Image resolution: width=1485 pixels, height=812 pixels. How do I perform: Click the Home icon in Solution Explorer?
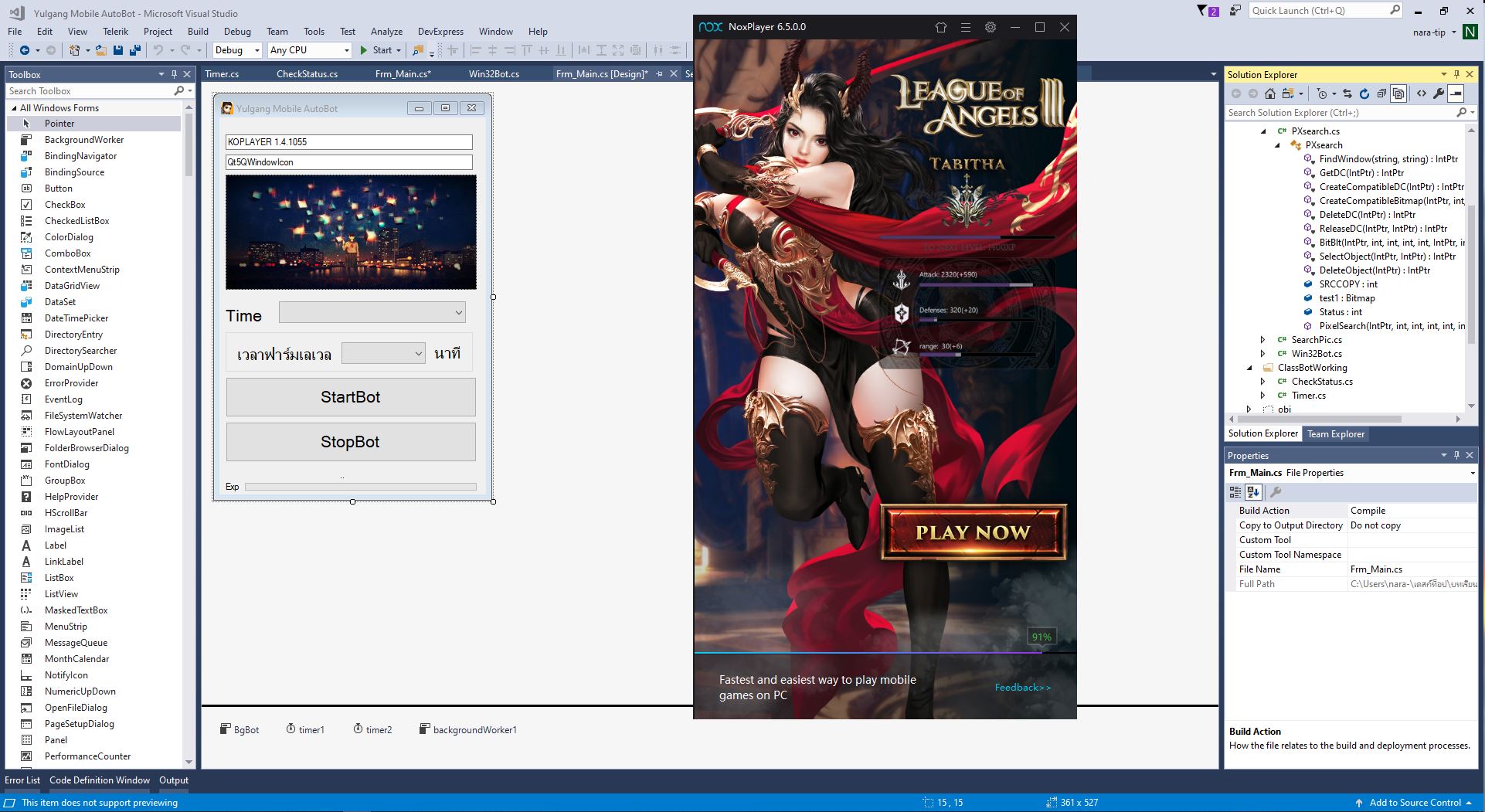point(1270,93)
